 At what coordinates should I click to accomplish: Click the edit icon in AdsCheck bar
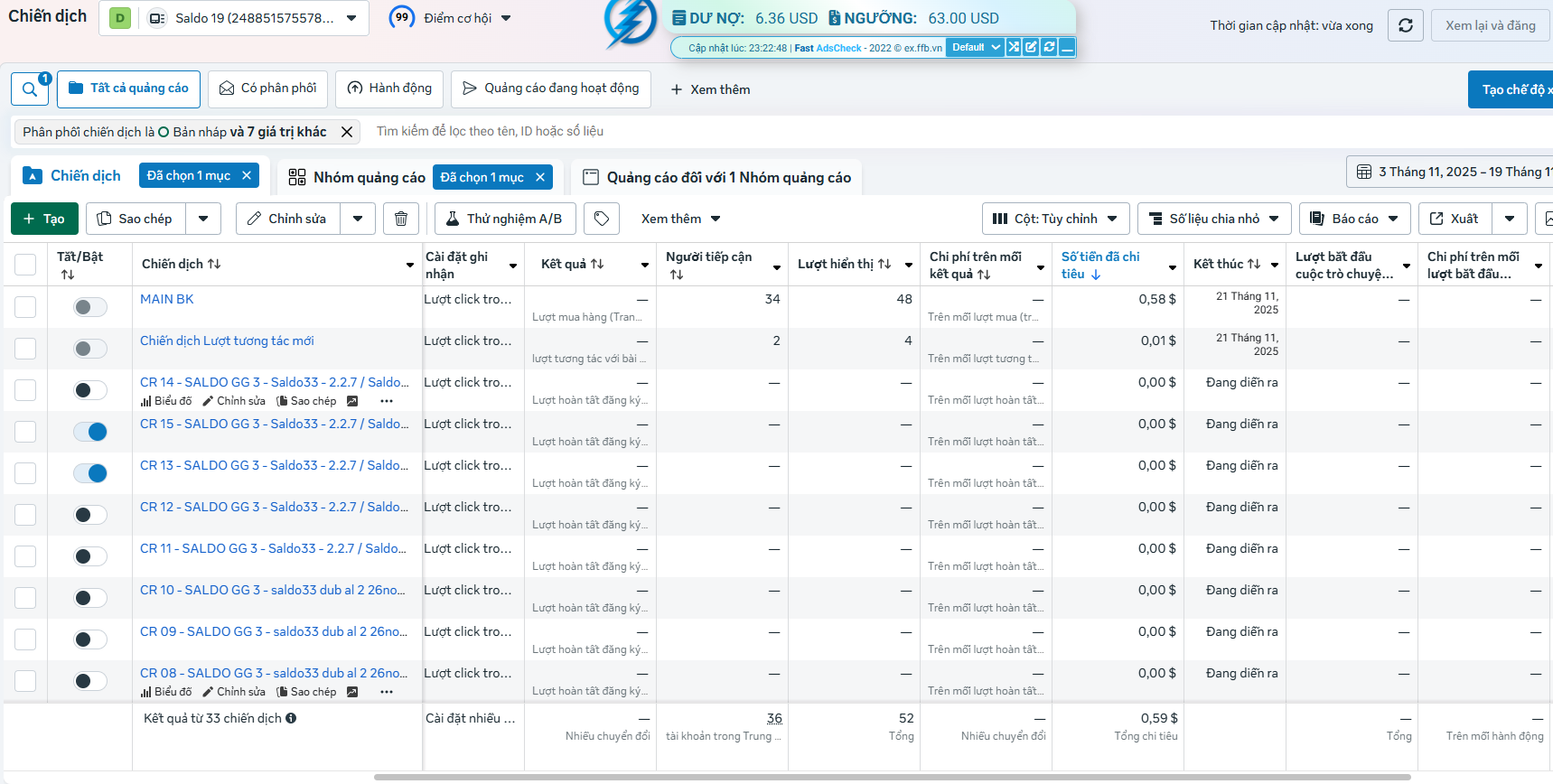[x=1031, y=47]
